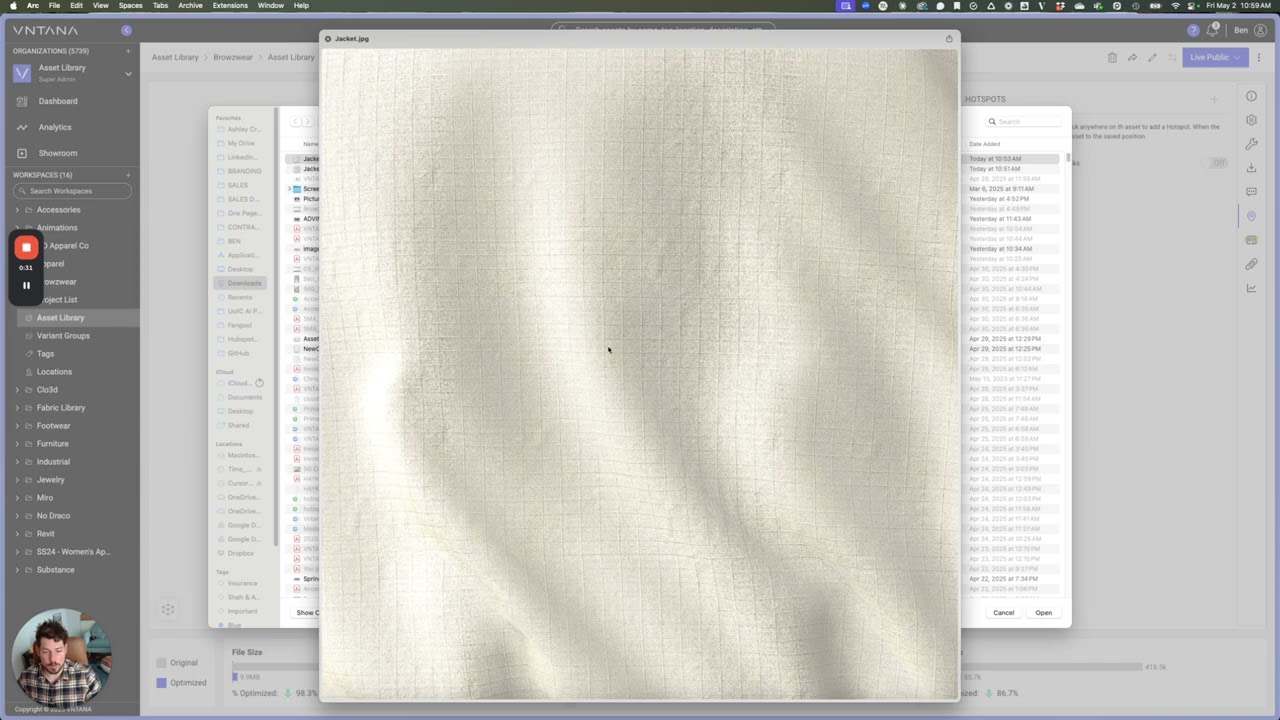Select the hotspot location pin icon

coord(1251,216)
